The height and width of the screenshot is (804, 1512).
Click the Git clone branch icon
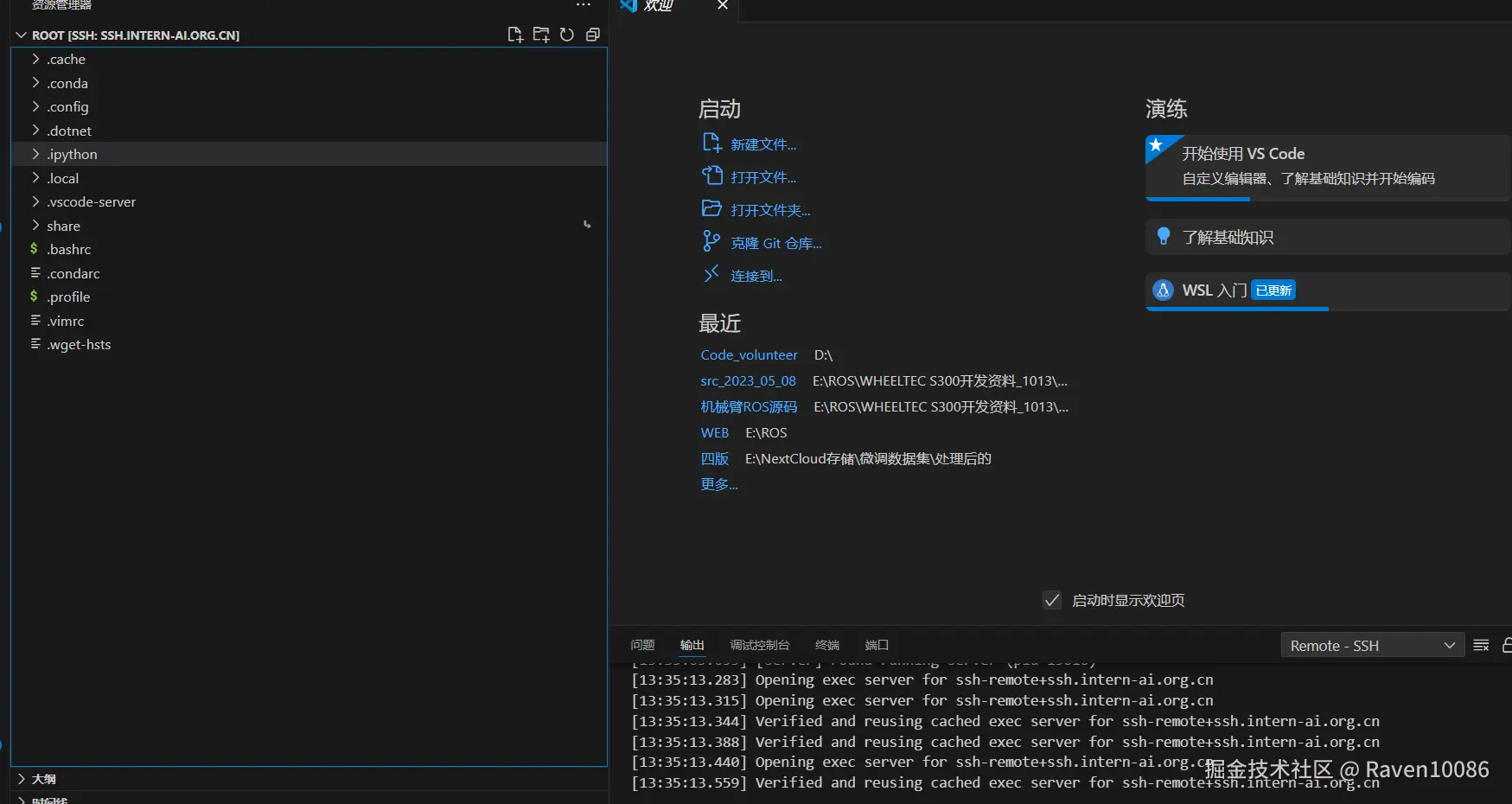711,241
